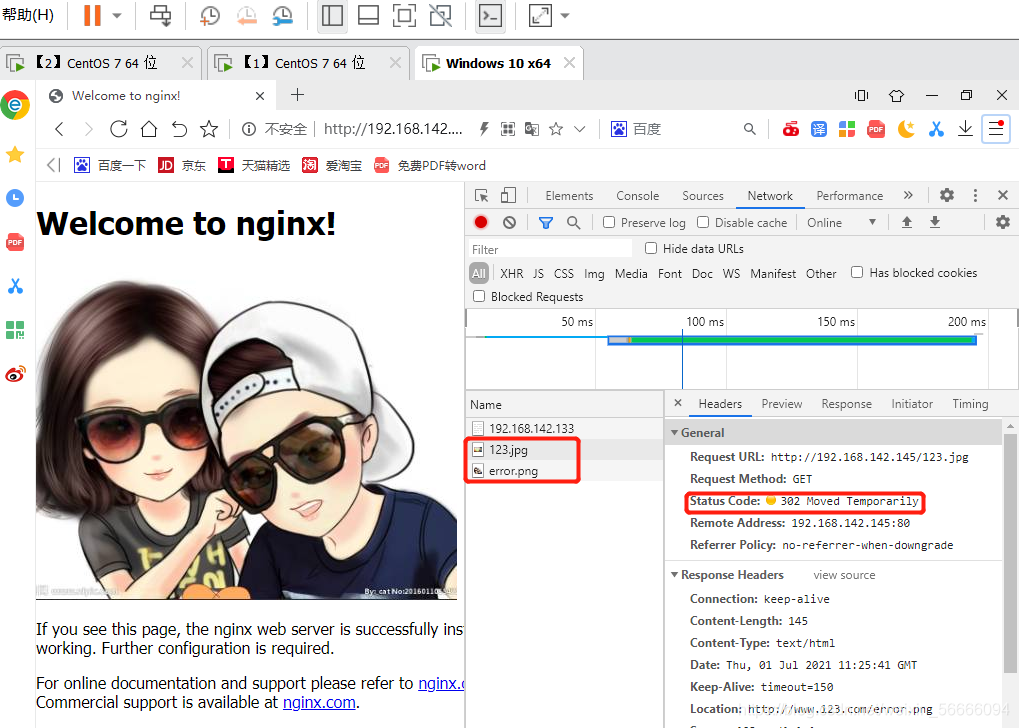Switch to the Elements panel

point(569,196)
